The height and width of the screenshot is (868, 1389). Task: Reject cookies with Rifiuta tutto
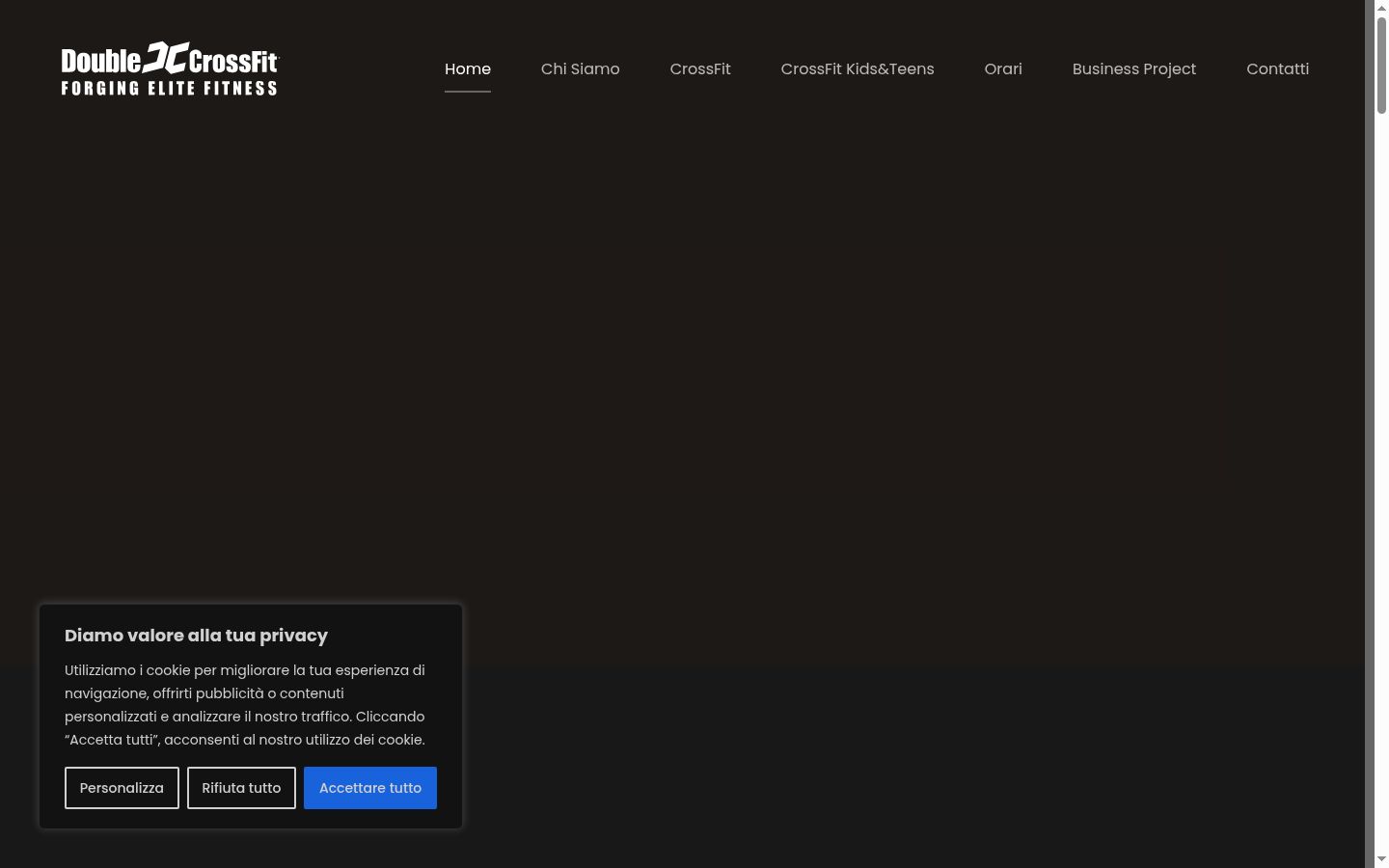click(x=241, y=788)
